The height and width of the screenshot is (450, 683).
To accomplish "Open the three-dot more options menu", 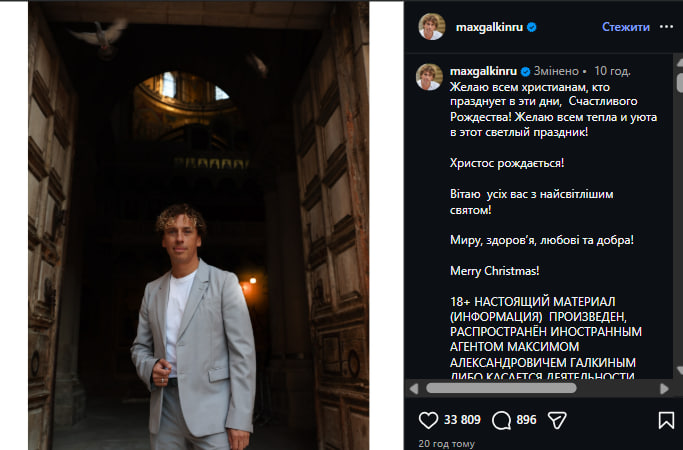I will pos(667,27).
